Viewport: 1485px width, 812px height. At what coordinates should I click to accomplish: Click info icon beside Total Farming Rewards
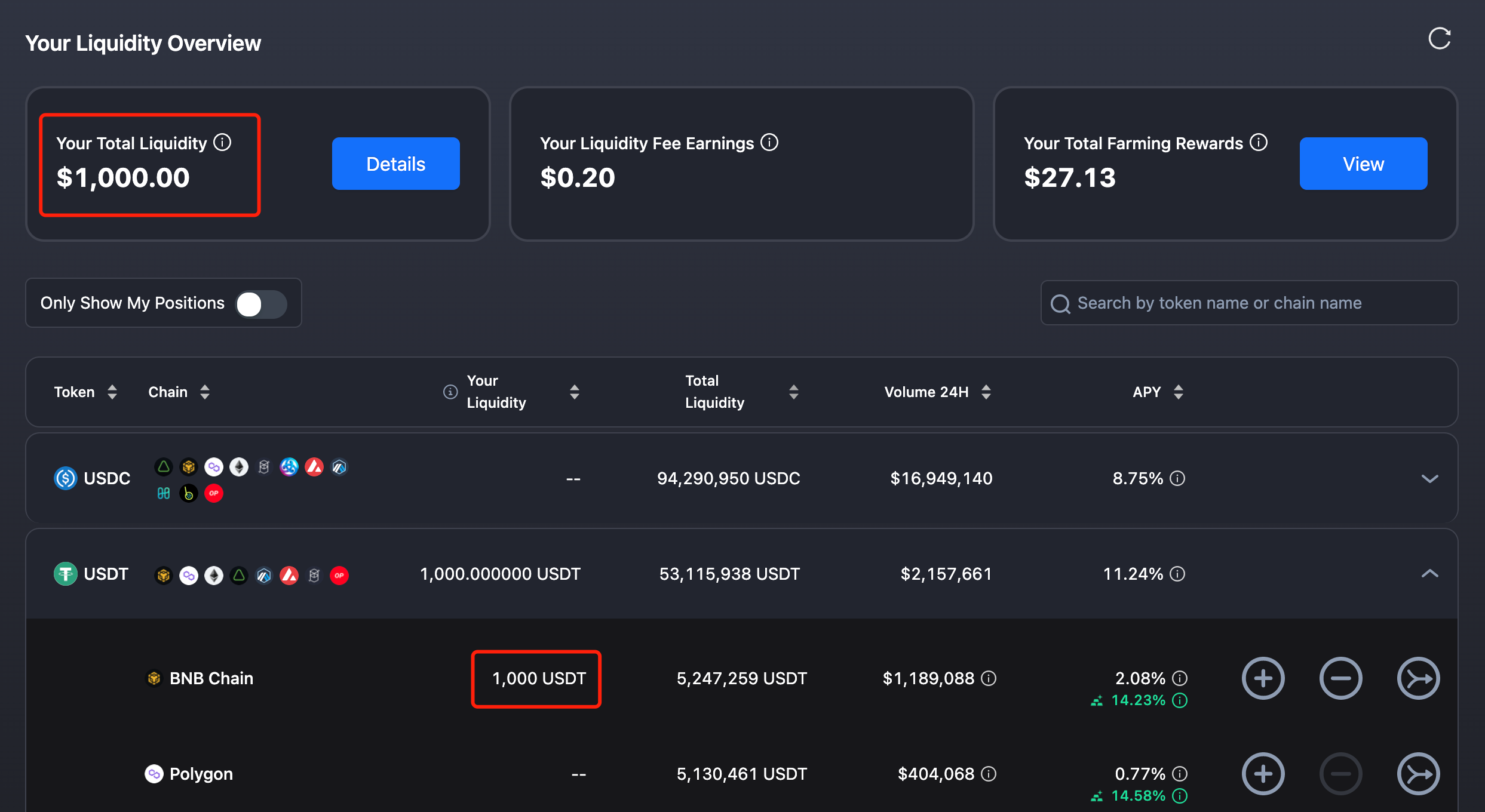click(1259, 143)
